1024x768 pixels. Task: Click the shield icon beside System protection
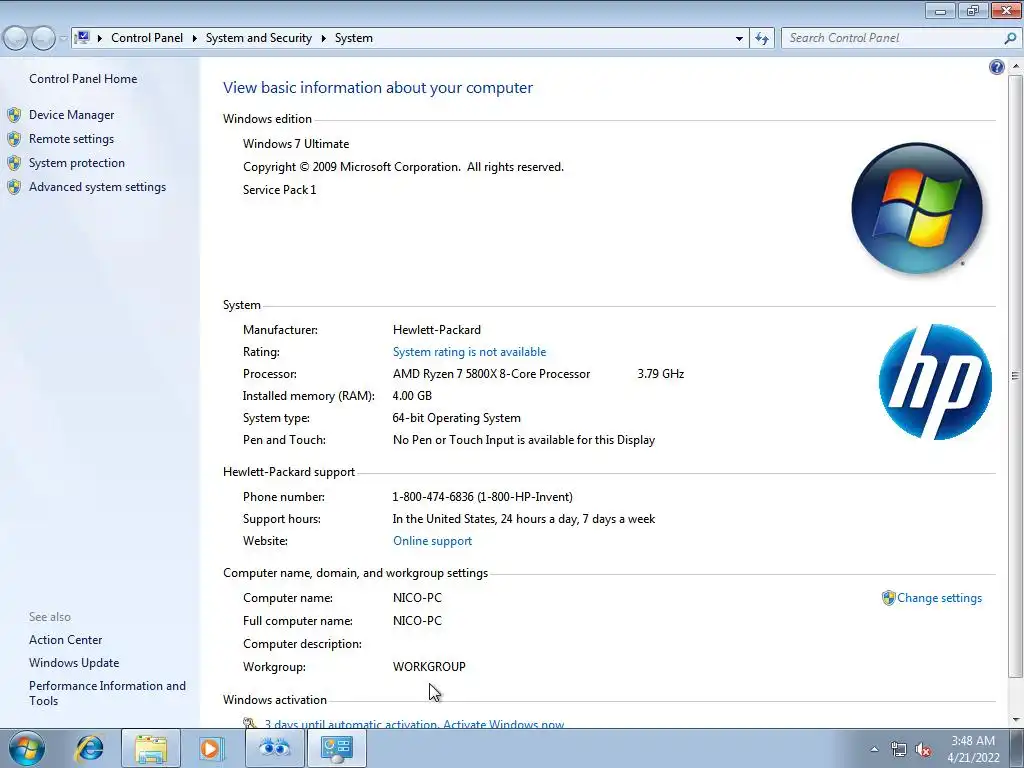tap(14, 163)
